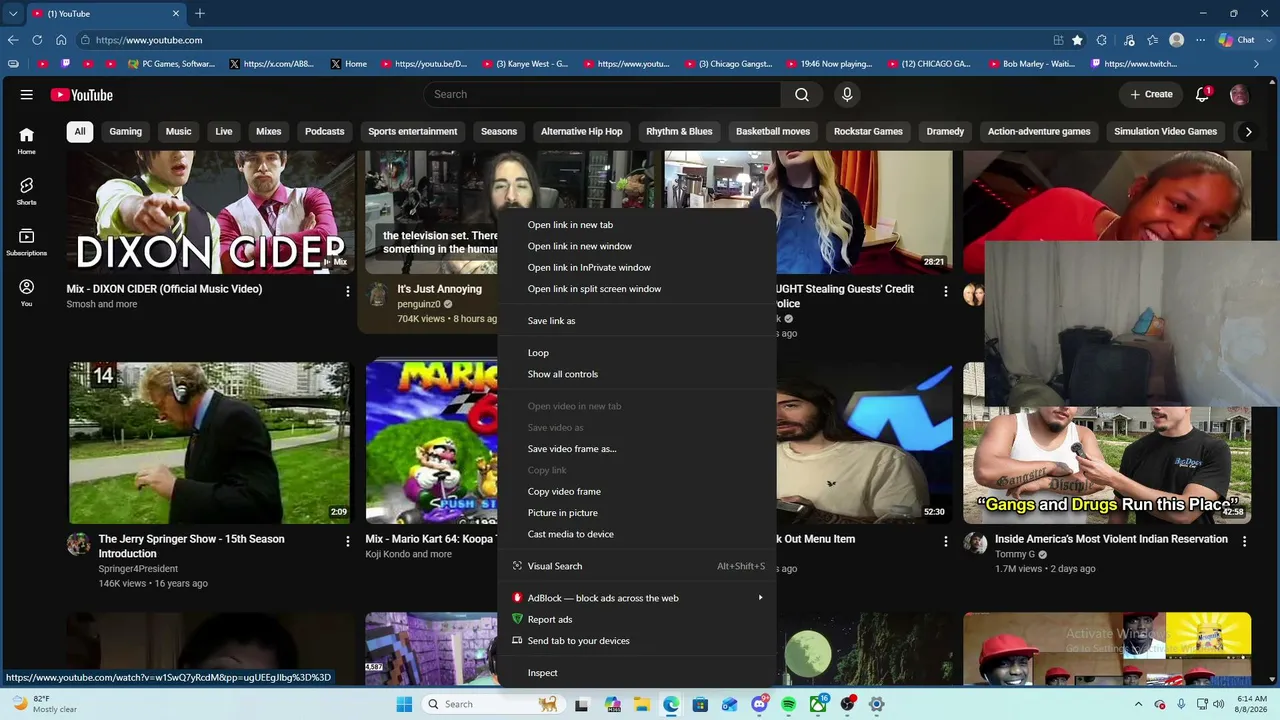Open the YouTube account avatar menu
This screenshot has width=1280, height=720.
pos(1239,95)
